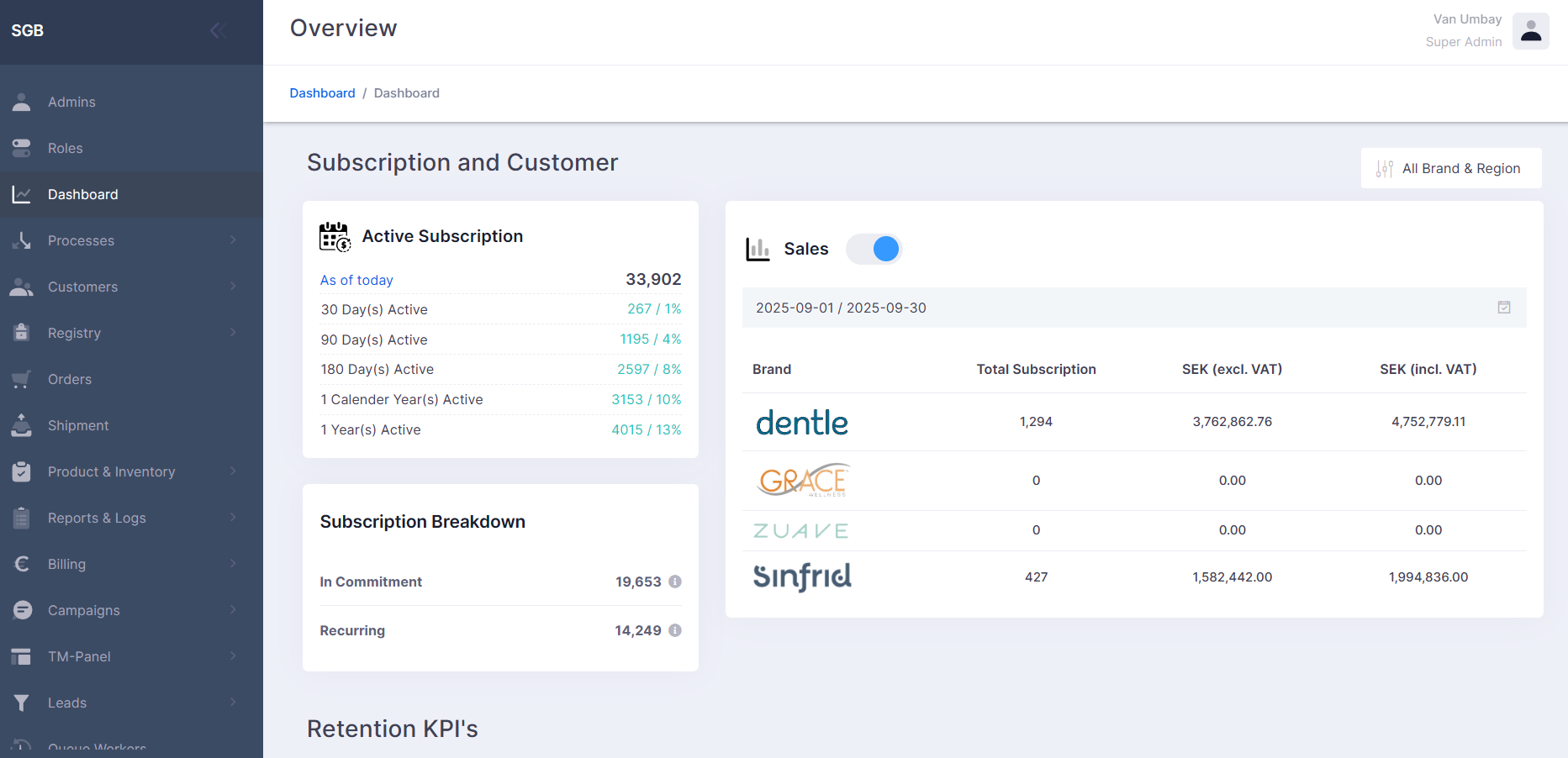1568x758 pixels.
Task: Click info icon beside In Commitment
Action: (675, 582)
